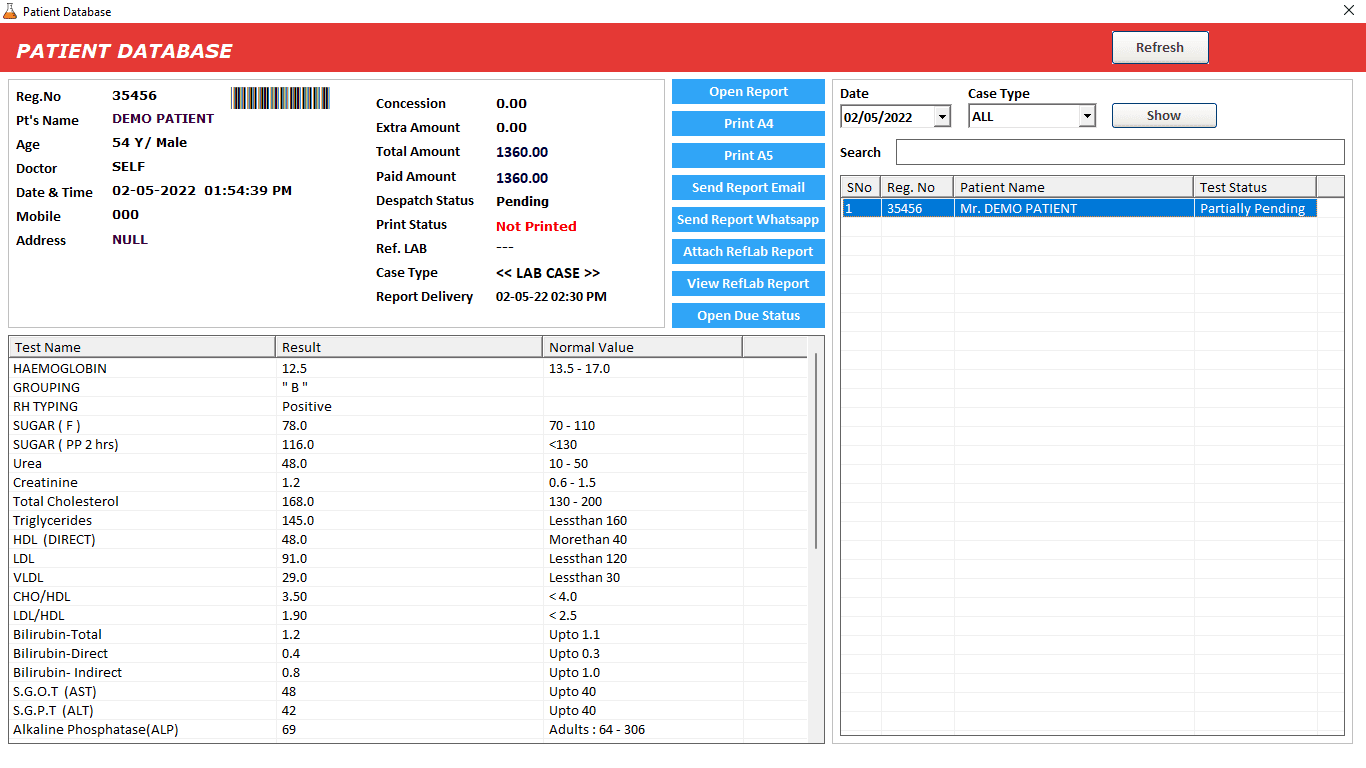Close the Patient Database window

click(x=1348, y=11)
